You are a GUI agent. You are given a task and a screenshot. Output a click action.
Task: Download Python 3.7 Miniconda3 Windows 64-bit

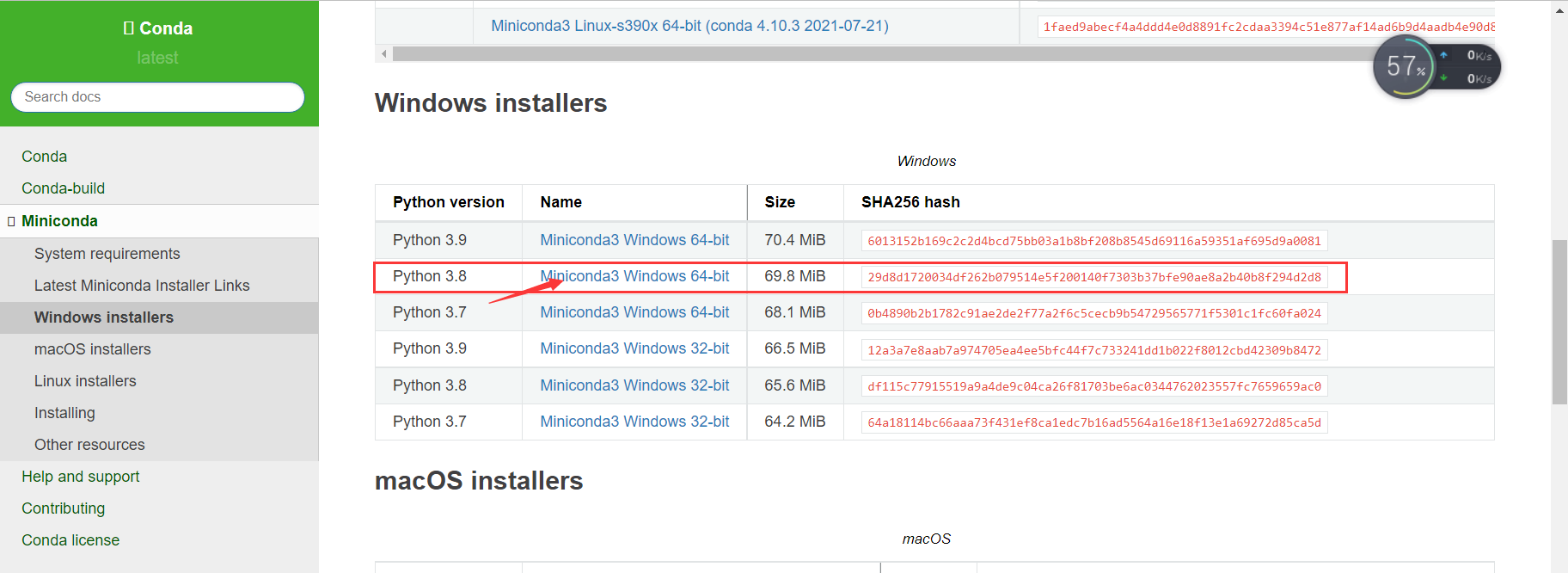(634, 312)
